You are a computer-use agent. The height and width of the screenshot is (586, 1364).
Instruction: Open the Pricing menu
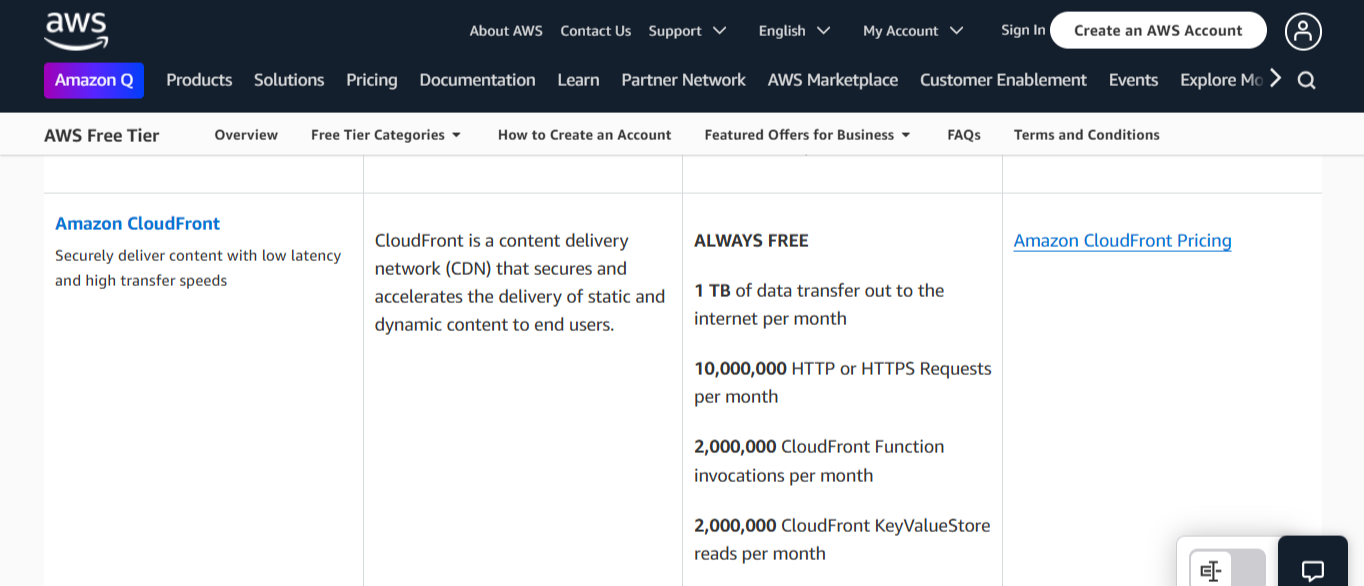372,80
